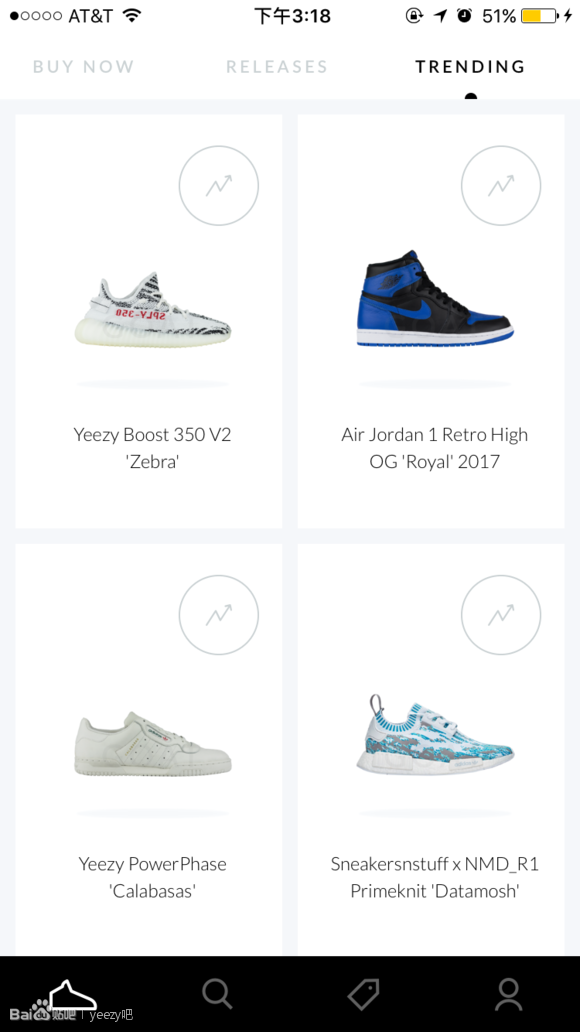
Task: Tap trending icon on Yeezy Zebra card
Action: [219, 186]
